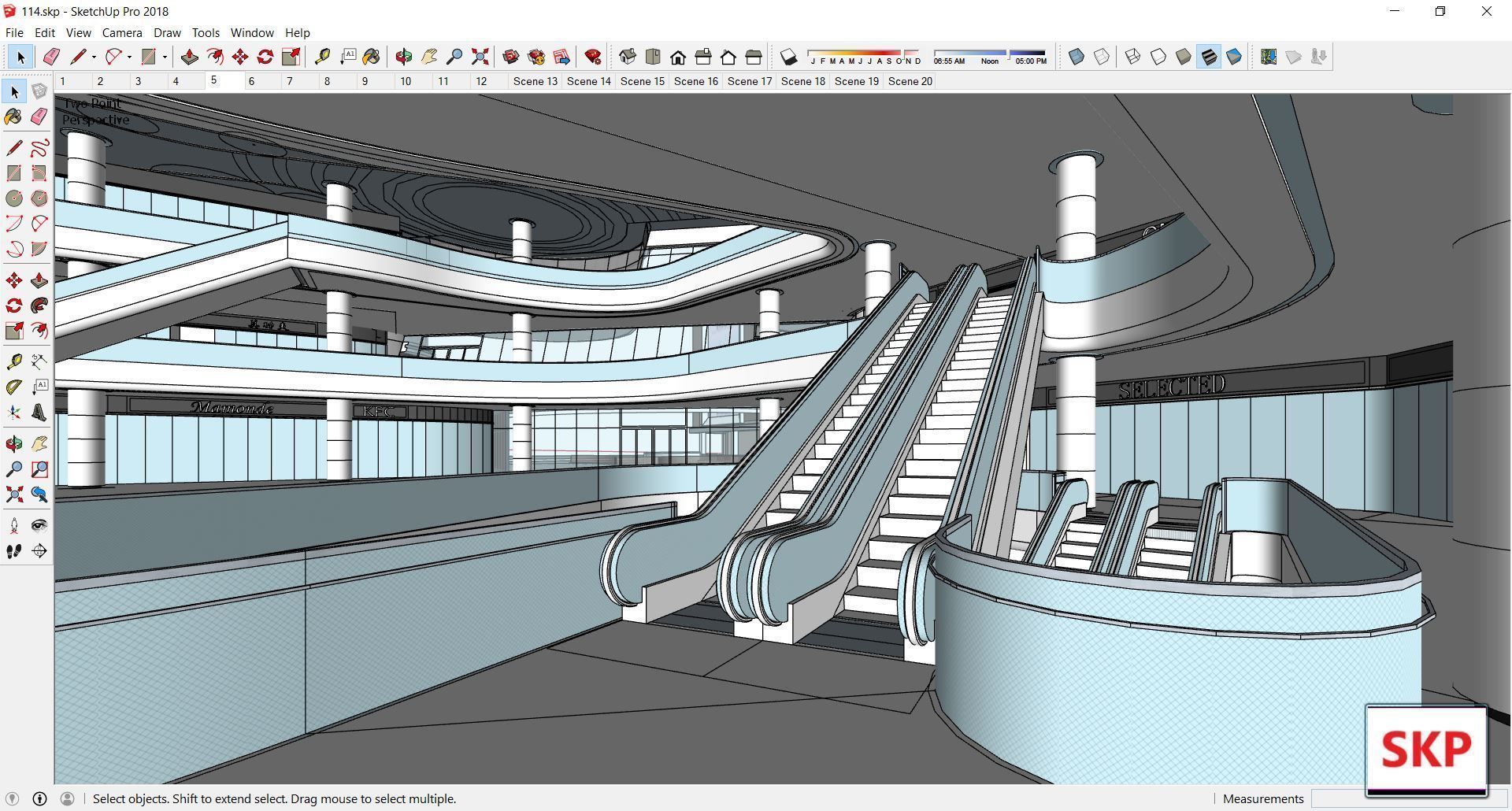Viewport: 1512px width, 811px height.
Task: Select Section Plane tool in left toolbar
Action: coord(39,551)
